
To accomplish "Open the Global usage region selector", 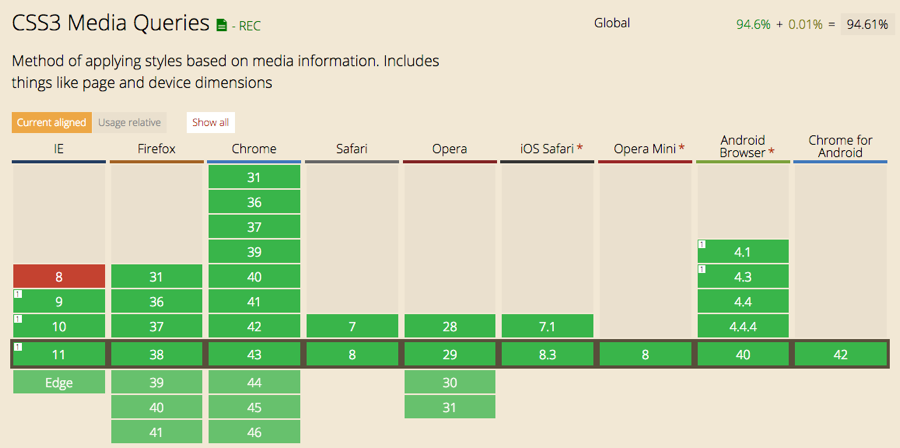I will (x=612, y=24).
